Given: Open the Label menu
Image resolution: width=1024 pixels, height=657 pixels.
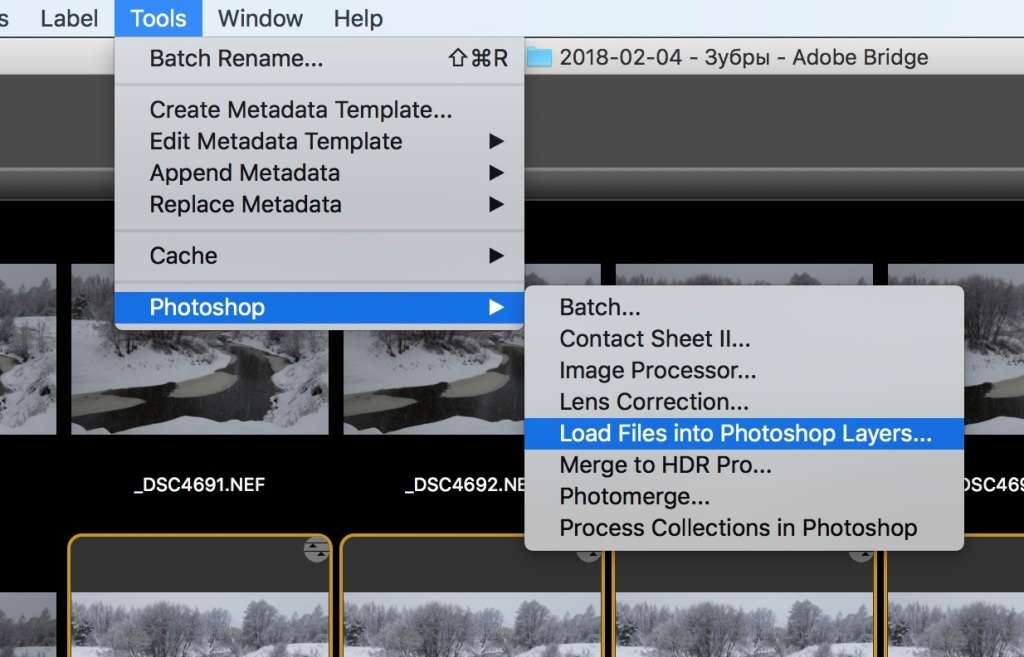Looking at the screenshot, I should 69,18.
